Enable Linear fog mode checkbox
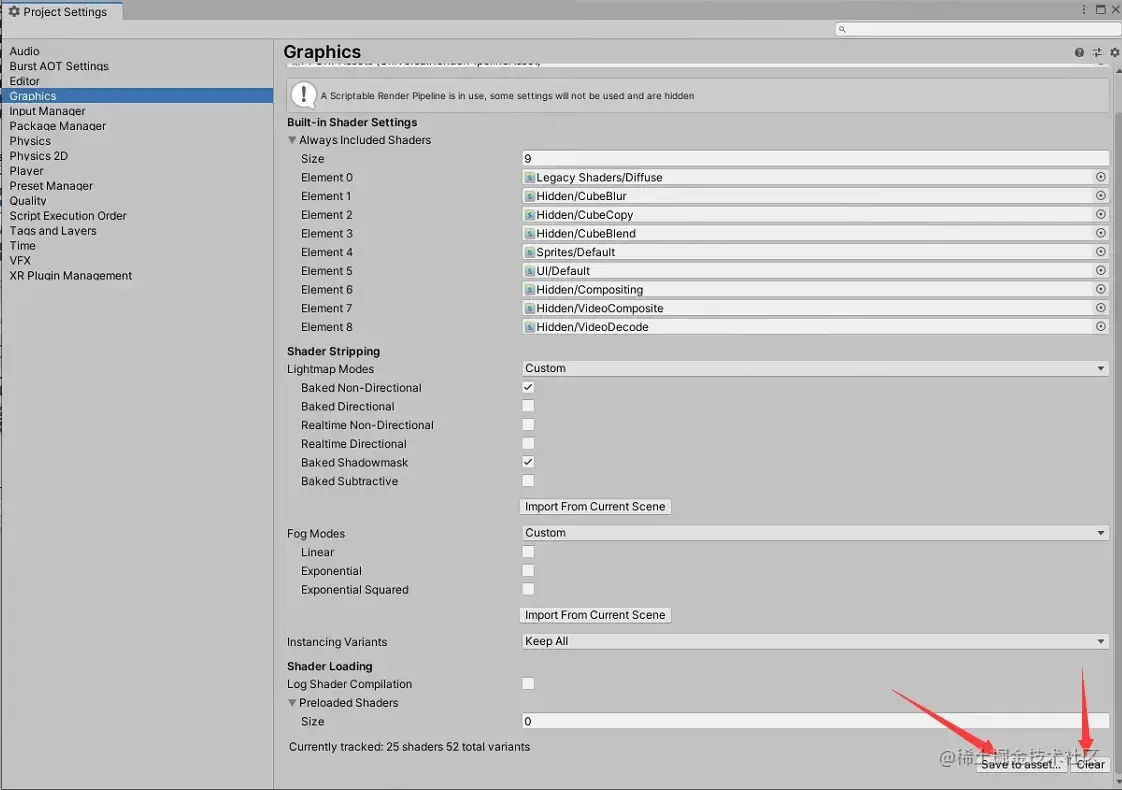The width and height of the screenshot is (1122, 790). click(528, 552)
